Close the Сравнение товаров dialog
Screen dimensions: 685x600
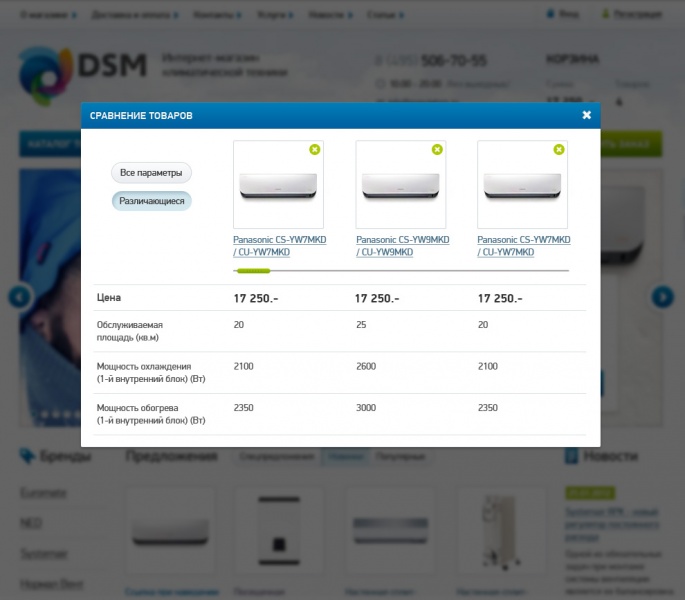tap(586, 115)
